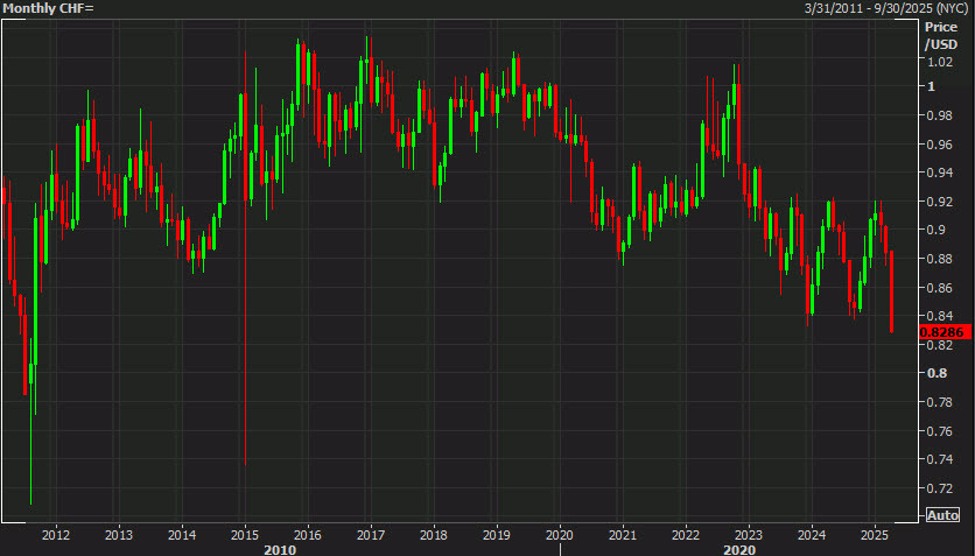This screenshot has height=556, width=975.
Task: Click the red 0.8286 current price tag
Action: click(944, 331)
